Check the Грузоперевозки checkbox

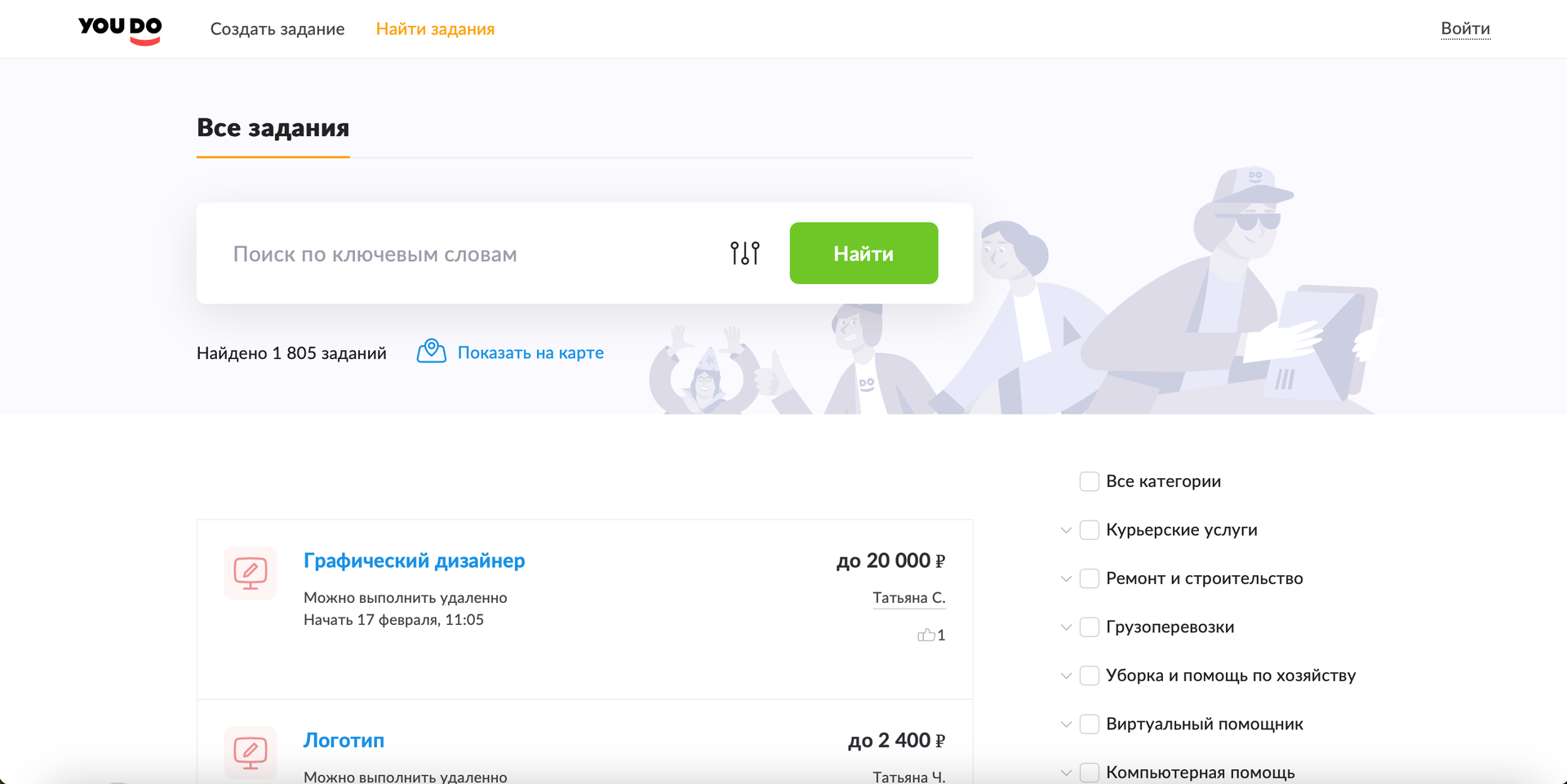pyautogui.click(x=1089, y=627)
